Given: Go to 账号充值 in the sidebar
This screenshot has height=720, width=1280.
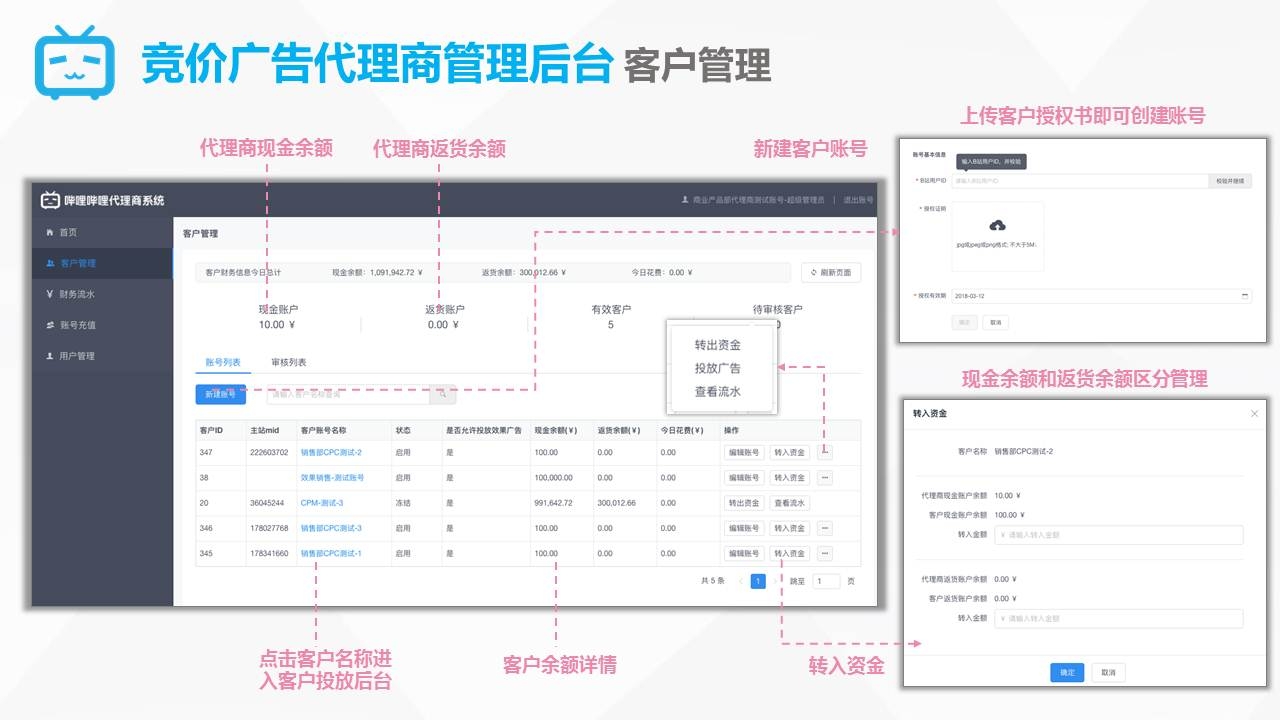Looking at the screenshot, I should [77, 325].
